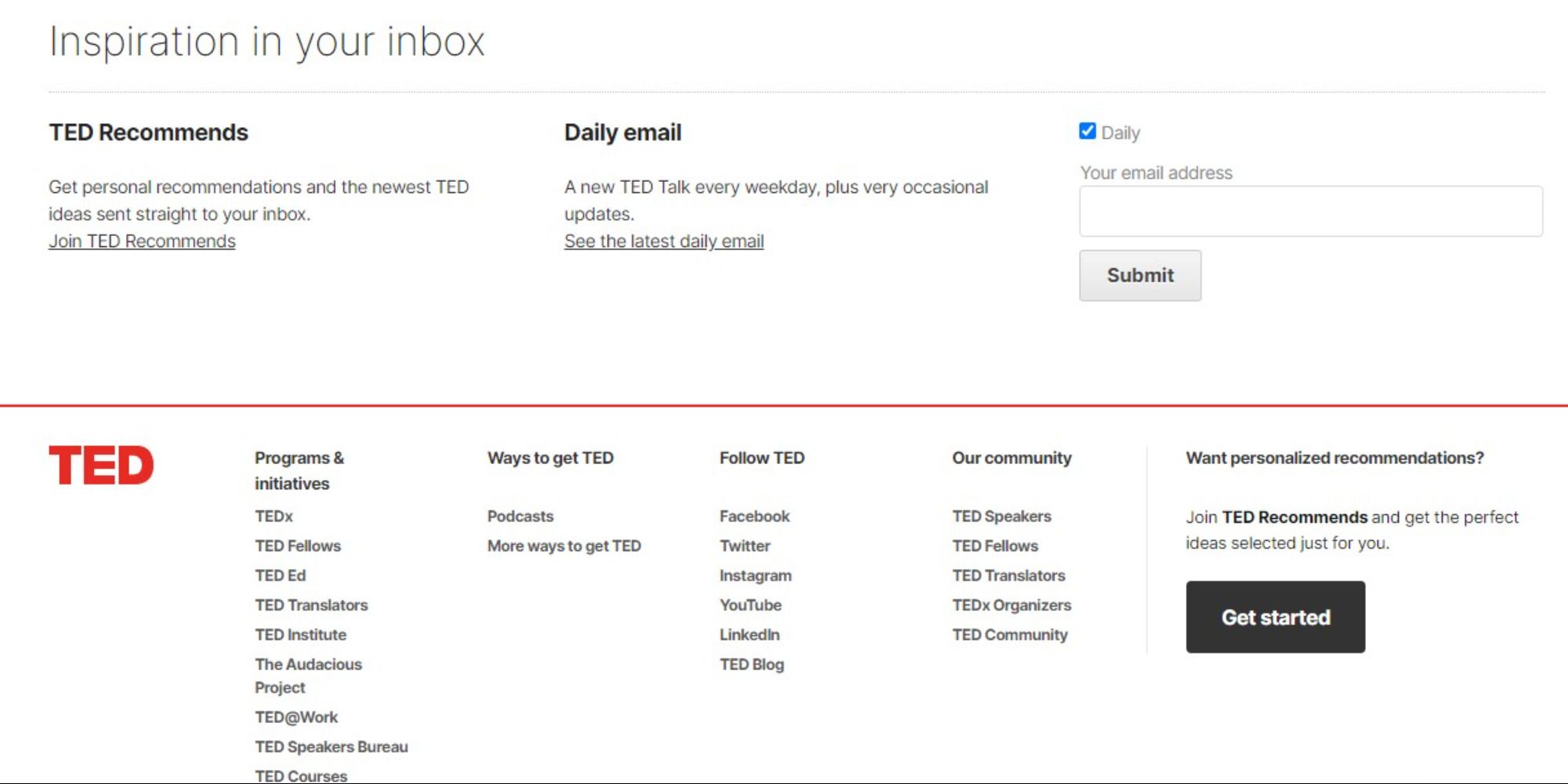Image resolution: width=1568 pixels, height=784 pixels.
Task: Open See the latest daily email
Action: point(664,241)
